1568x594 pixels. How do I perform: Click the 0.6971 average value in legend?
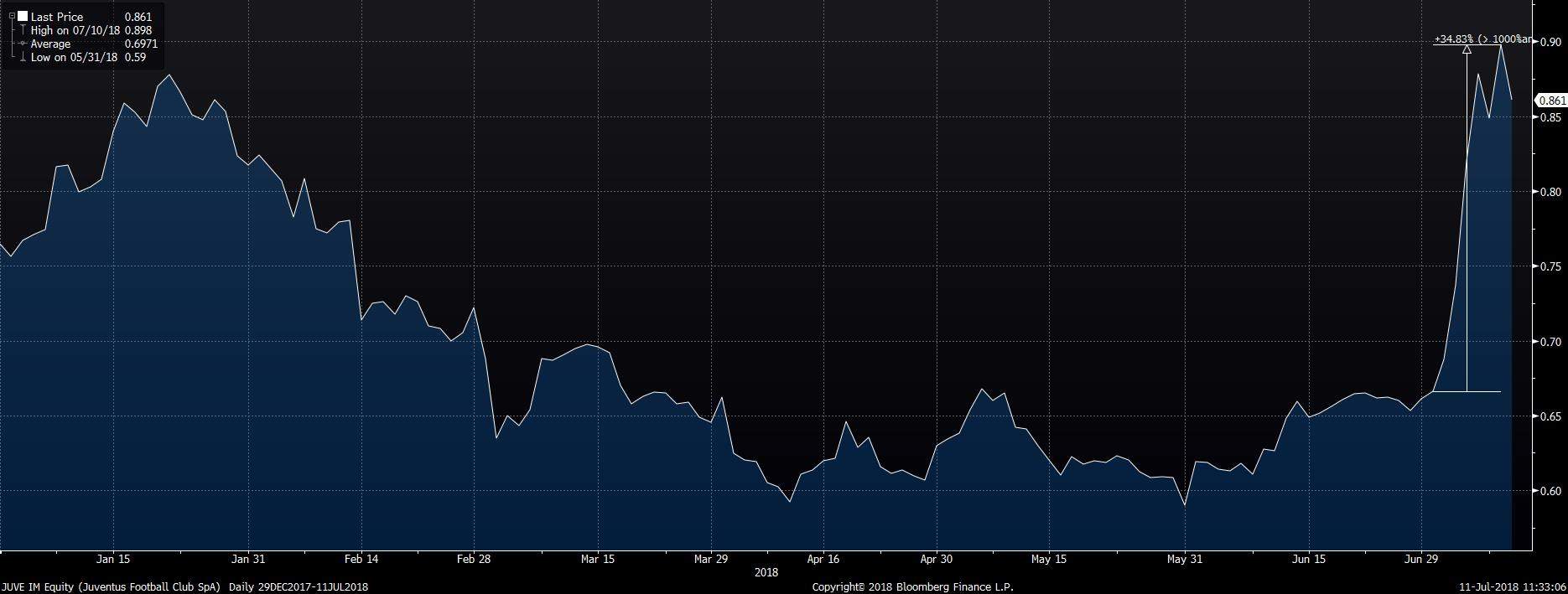(x=141, y=44)
